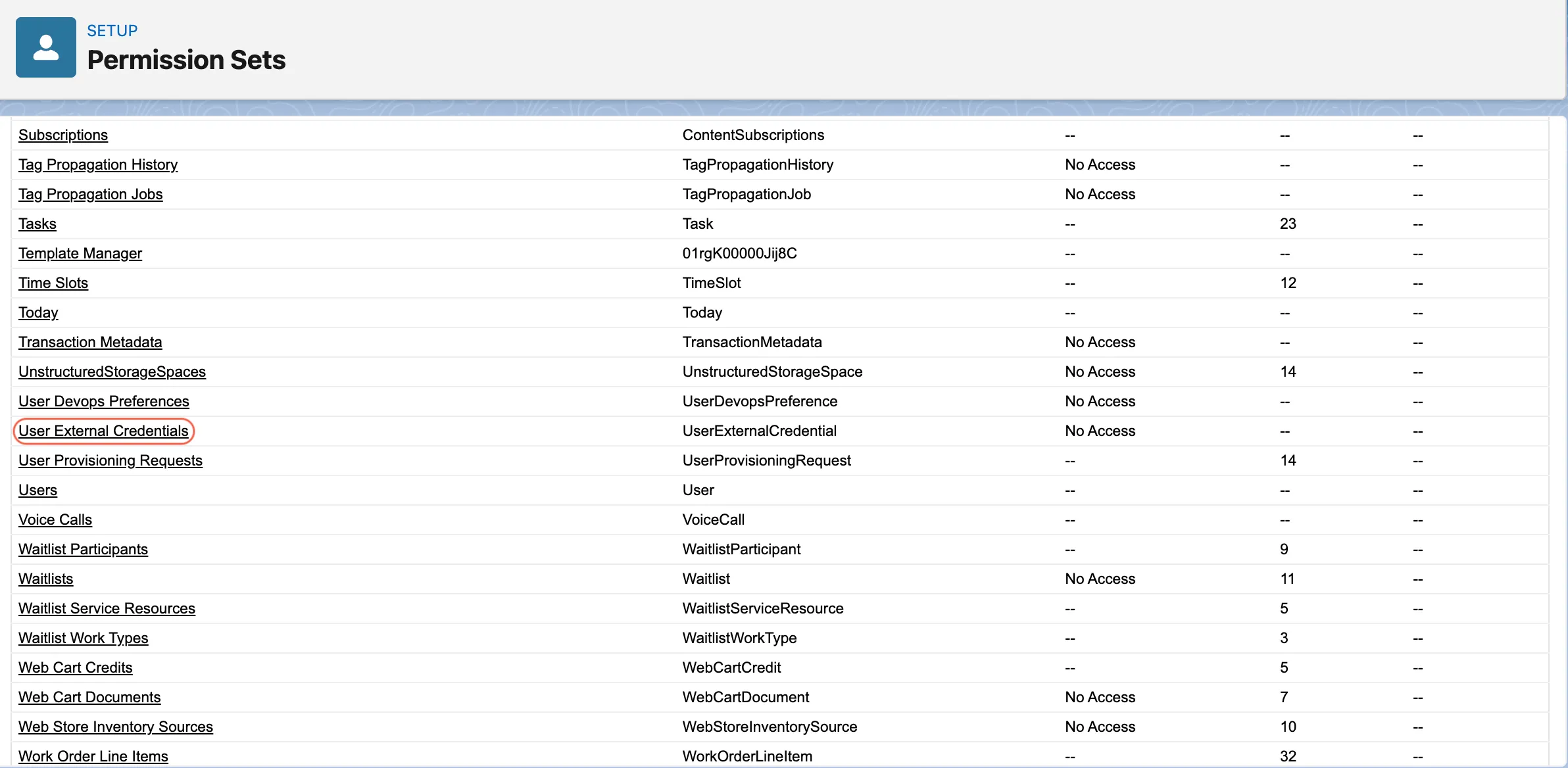
Task: Open Waitlist Service Resources link
Action: pyautogui.click(x=107, y=608)
